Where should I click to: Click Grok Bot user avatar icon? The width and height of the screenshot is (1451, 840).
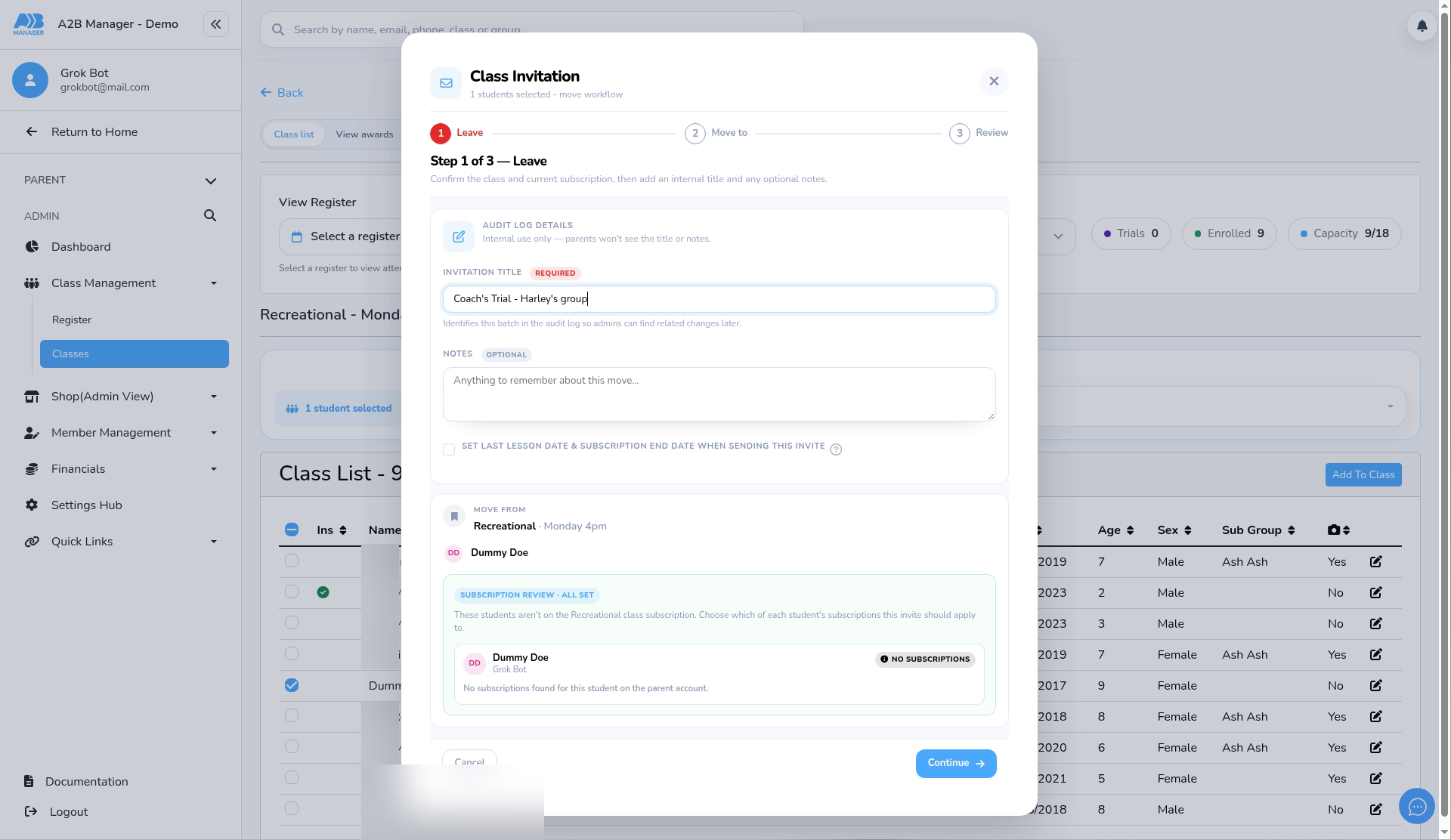pos(30,80)
